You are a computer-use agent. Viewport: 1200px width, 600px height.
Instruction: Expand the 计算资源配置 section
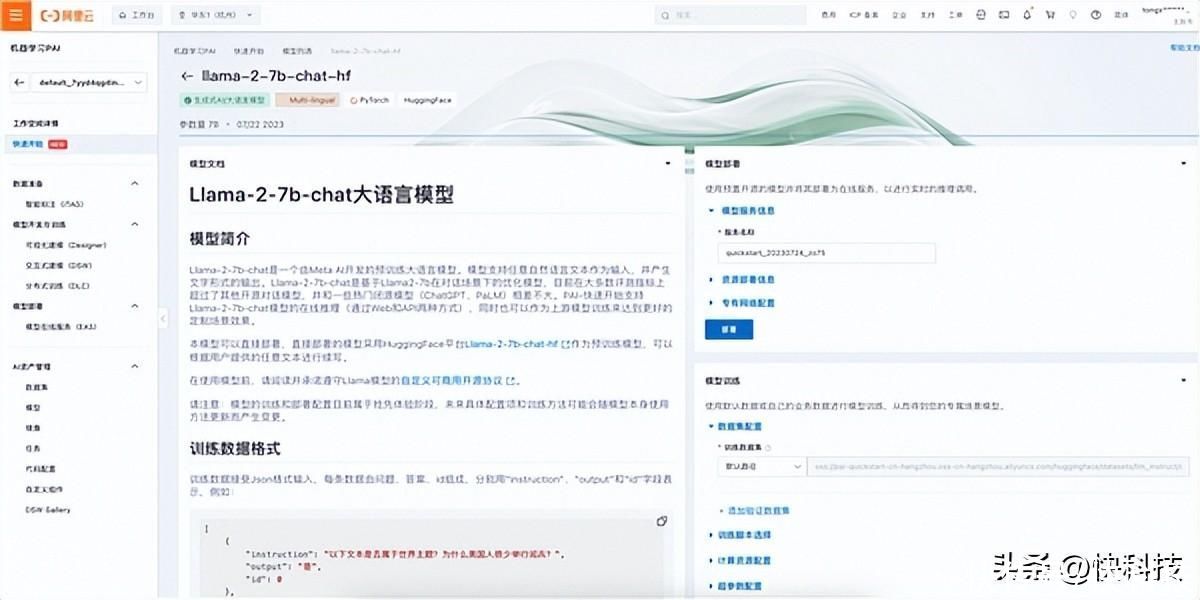[x=741, y=560]
